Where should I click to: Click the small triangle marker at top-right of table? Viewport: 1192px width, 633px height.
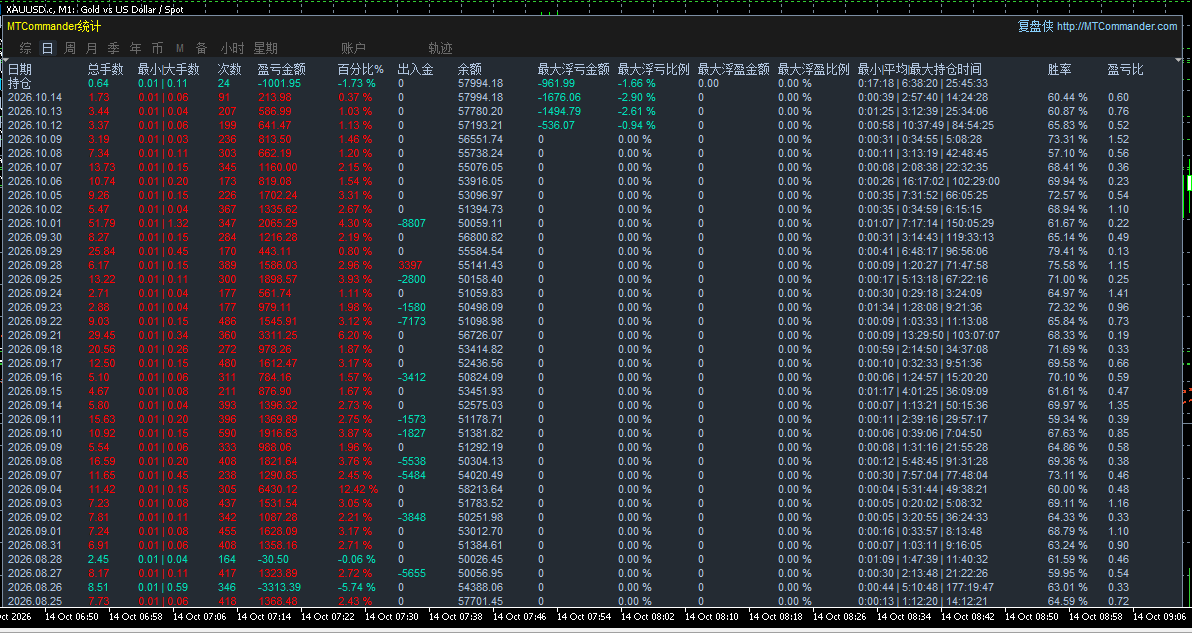(x=1179, y=60)
